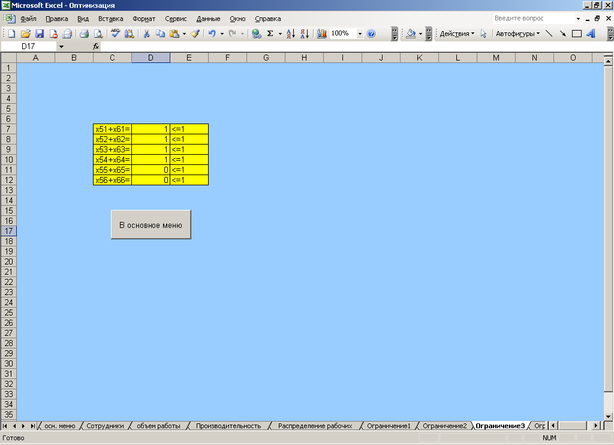Select yellow cell containing x51+x61=
This screenshot has height=445, width=614.
[112, 129]
